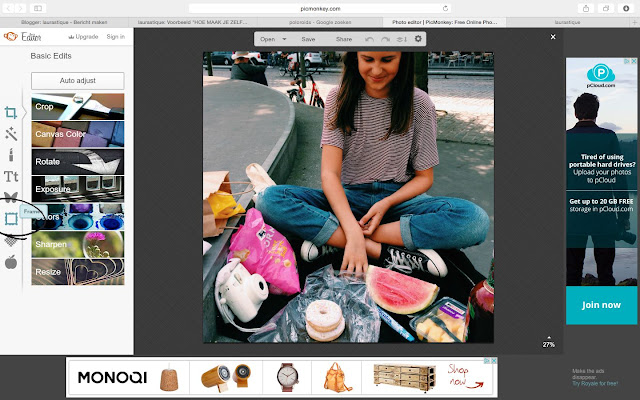Click Share in the editor toolbar

344,39
